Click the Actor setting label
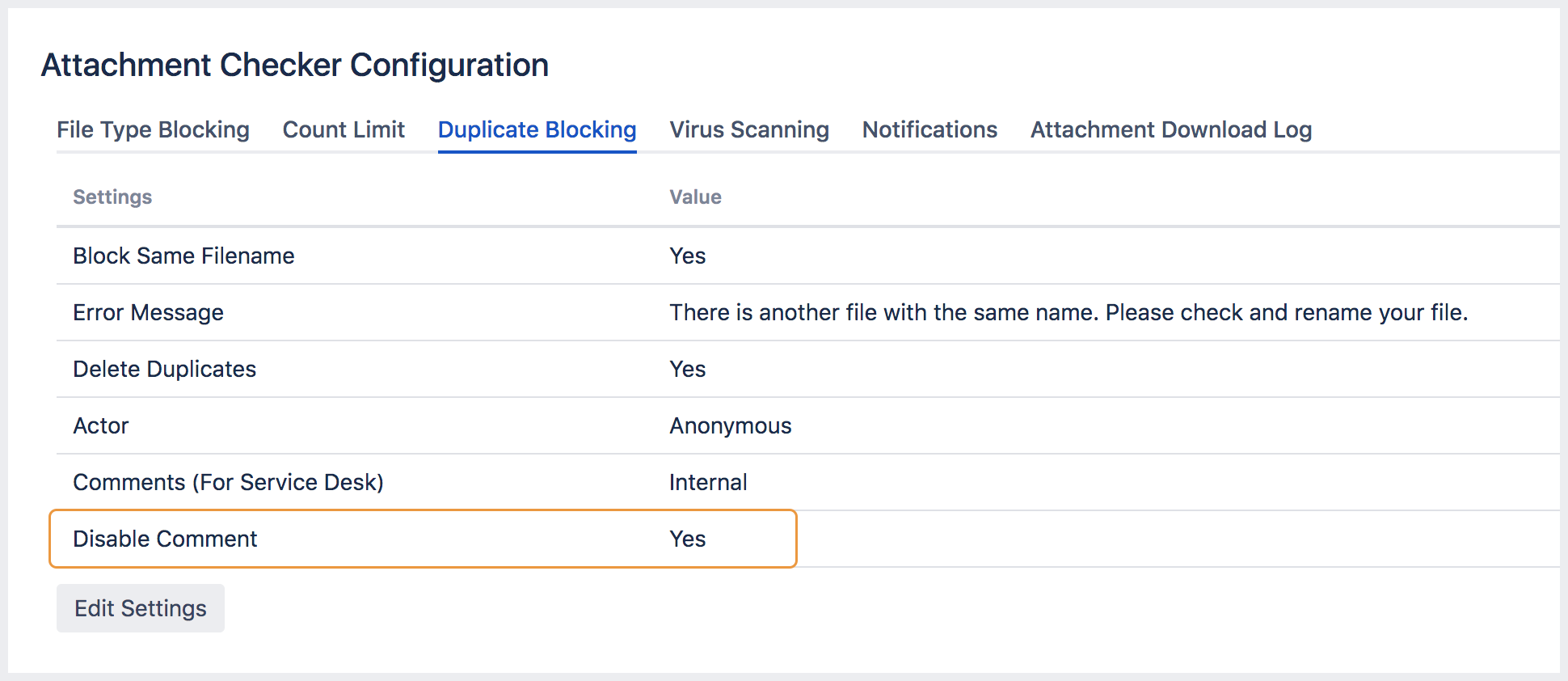 tap(100, 425)
